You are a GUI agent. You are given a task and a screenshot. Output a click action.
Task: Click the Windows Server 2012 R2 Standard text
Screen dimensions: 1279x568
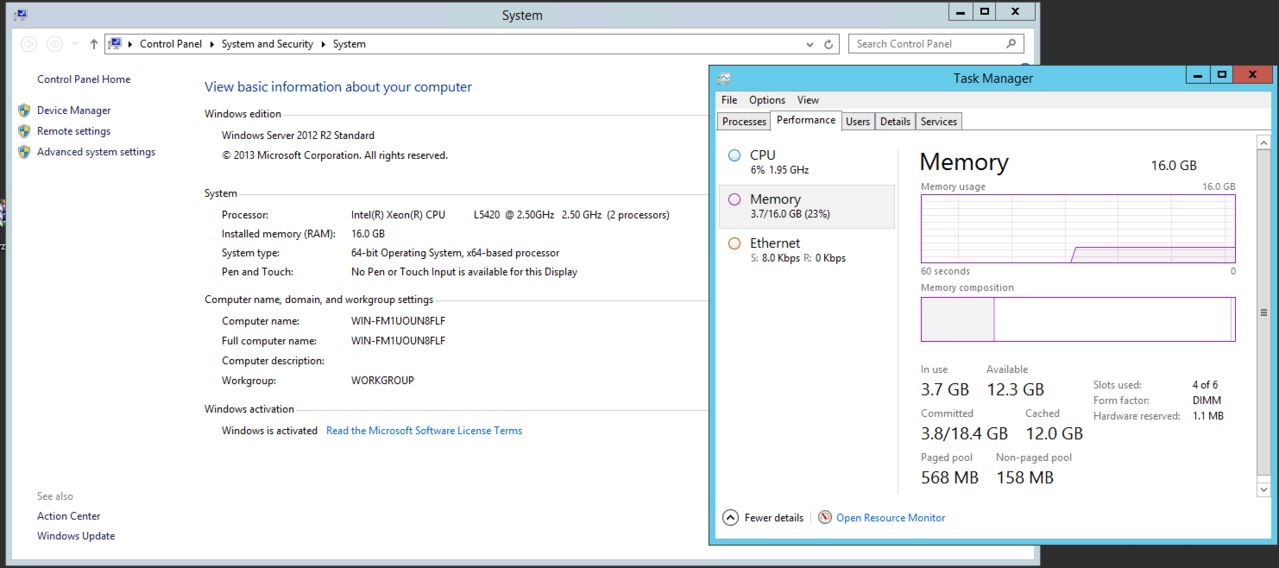298,135
